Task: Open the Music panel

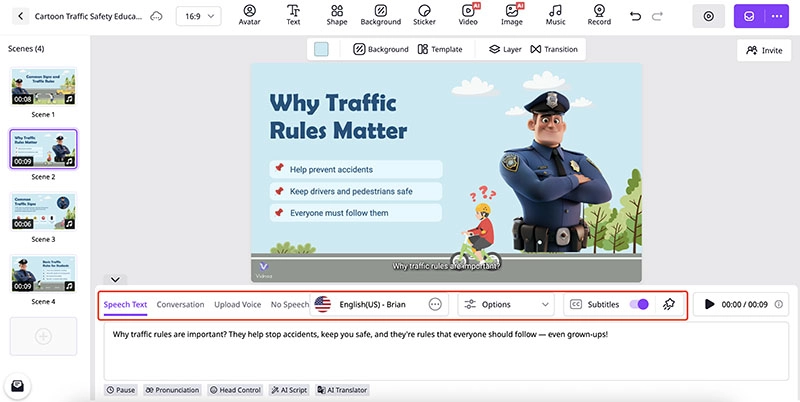Action: [x=556, y=14]
